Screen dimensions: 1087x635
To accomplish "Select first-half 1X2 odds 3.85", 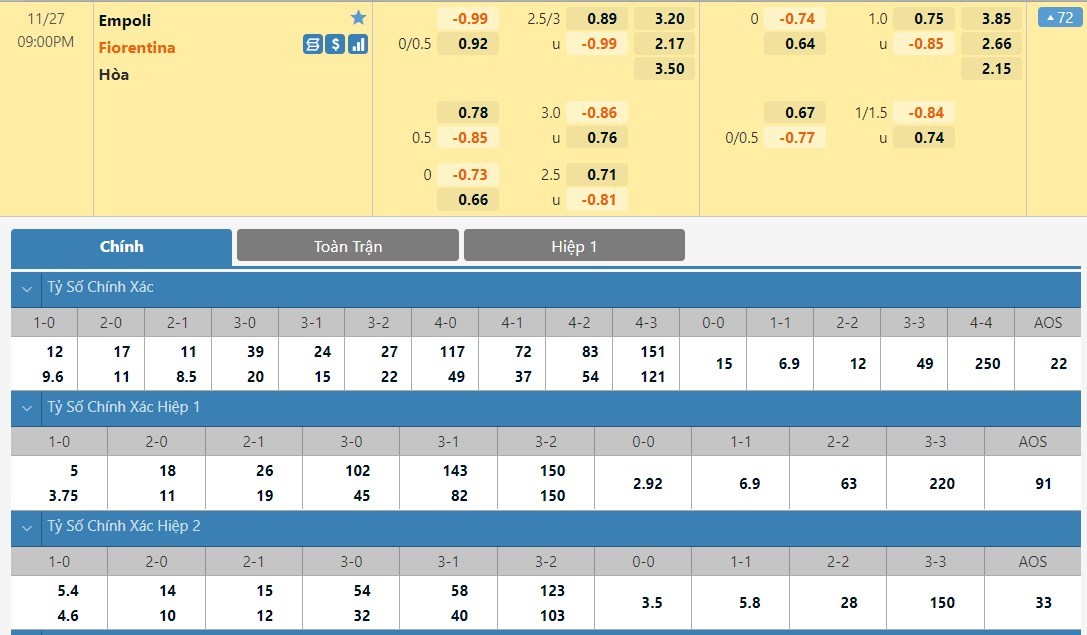I will click(996, 18).
